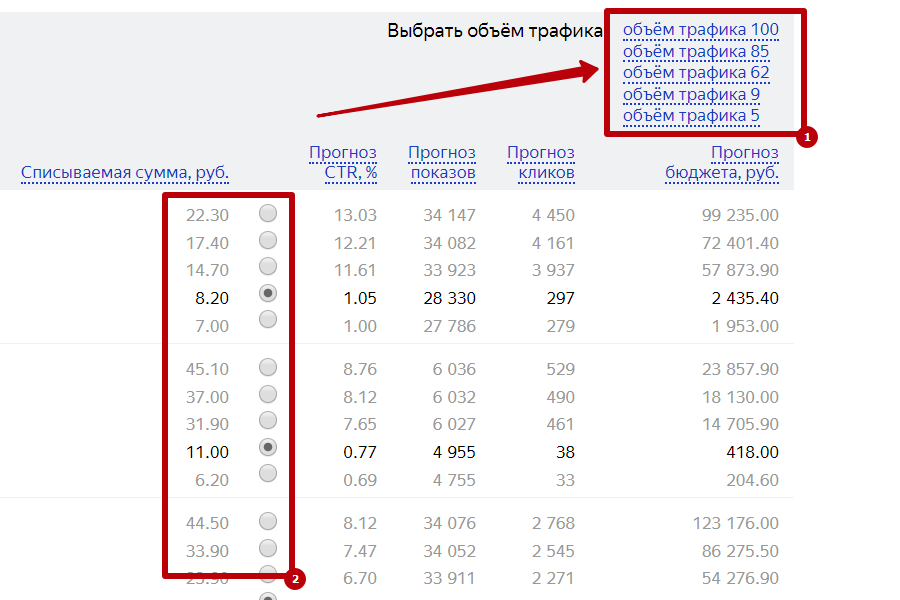Image resolution: width=900 pixels, height=600 pixels.
Task: Open the "Прогноз кликов" header link
Action: click(x=541, y=163)
